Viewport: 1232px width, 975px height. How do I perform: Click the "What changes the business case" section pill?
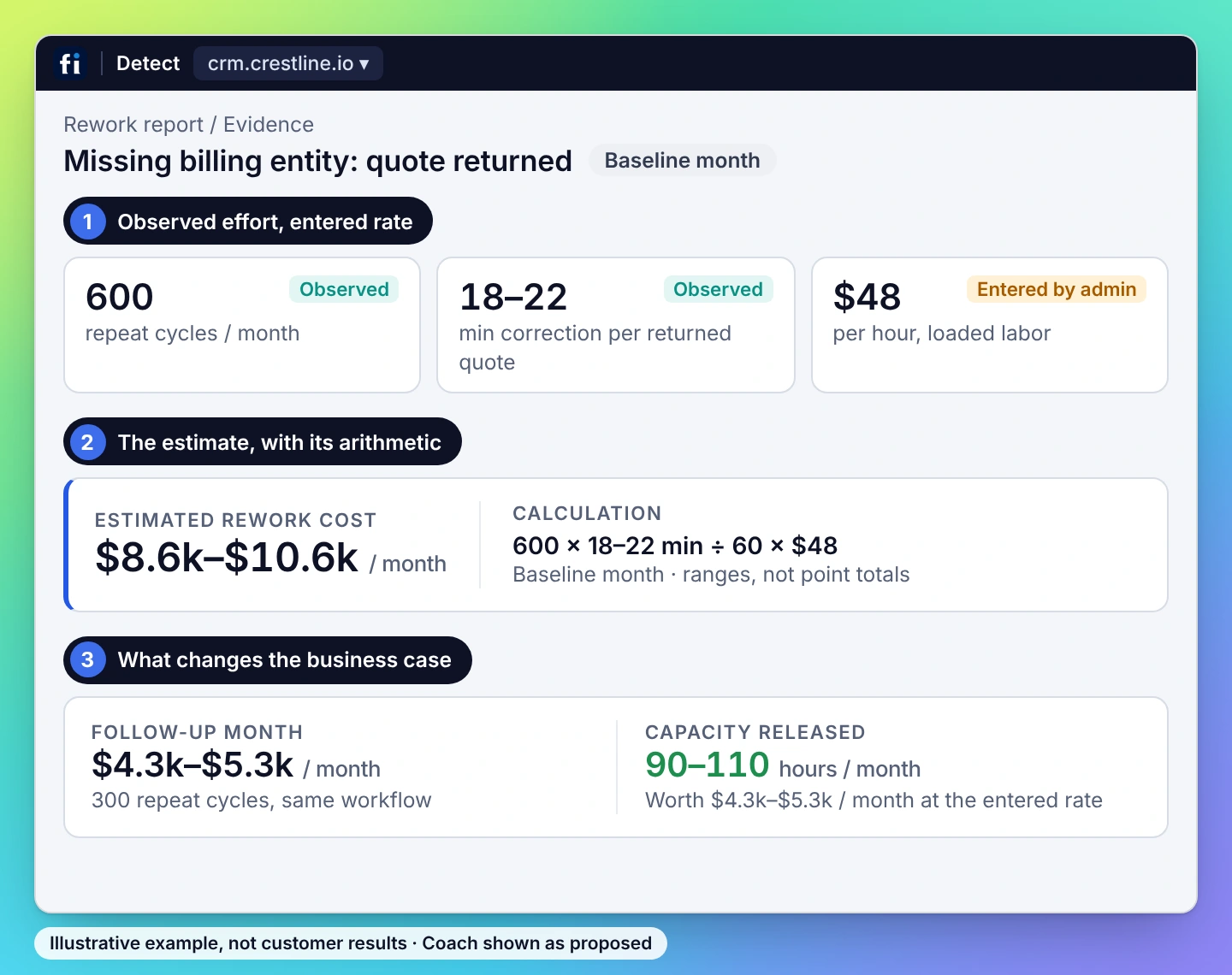click(268, 660)
